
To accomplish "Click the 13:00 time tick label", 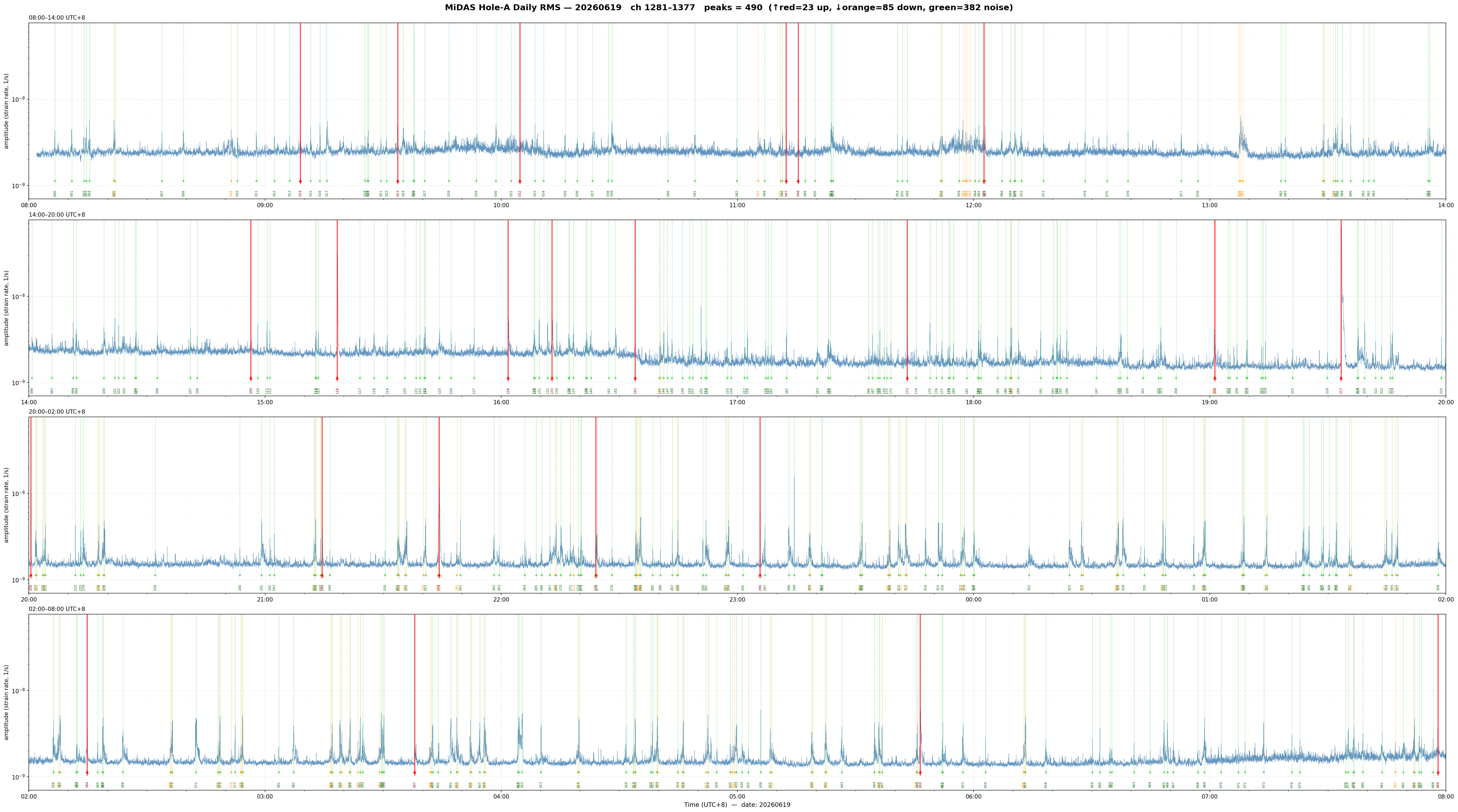I will 1210,205.
